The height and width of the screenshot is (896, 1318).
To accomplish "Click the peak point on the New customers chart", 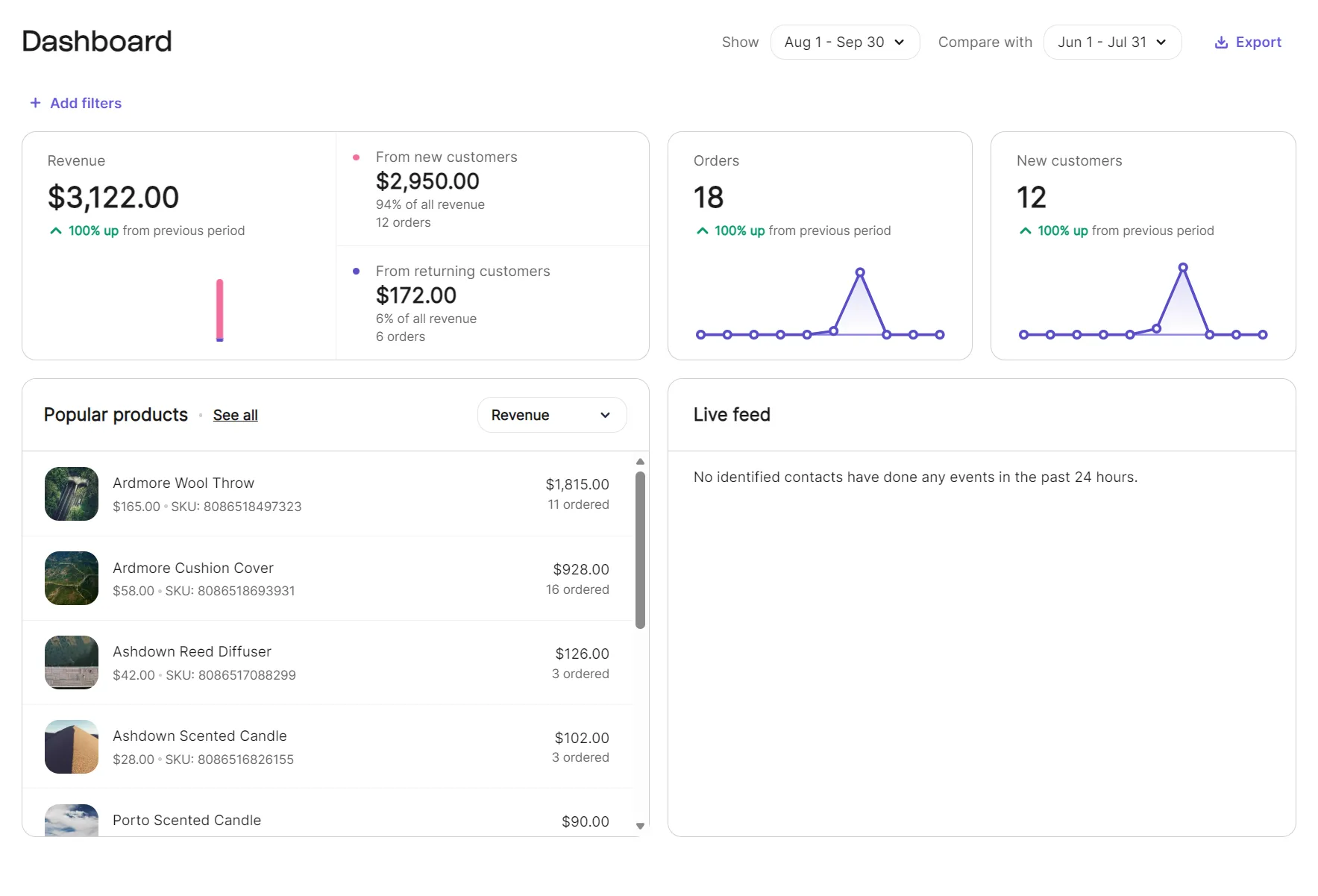I will tap(1183, 267).
